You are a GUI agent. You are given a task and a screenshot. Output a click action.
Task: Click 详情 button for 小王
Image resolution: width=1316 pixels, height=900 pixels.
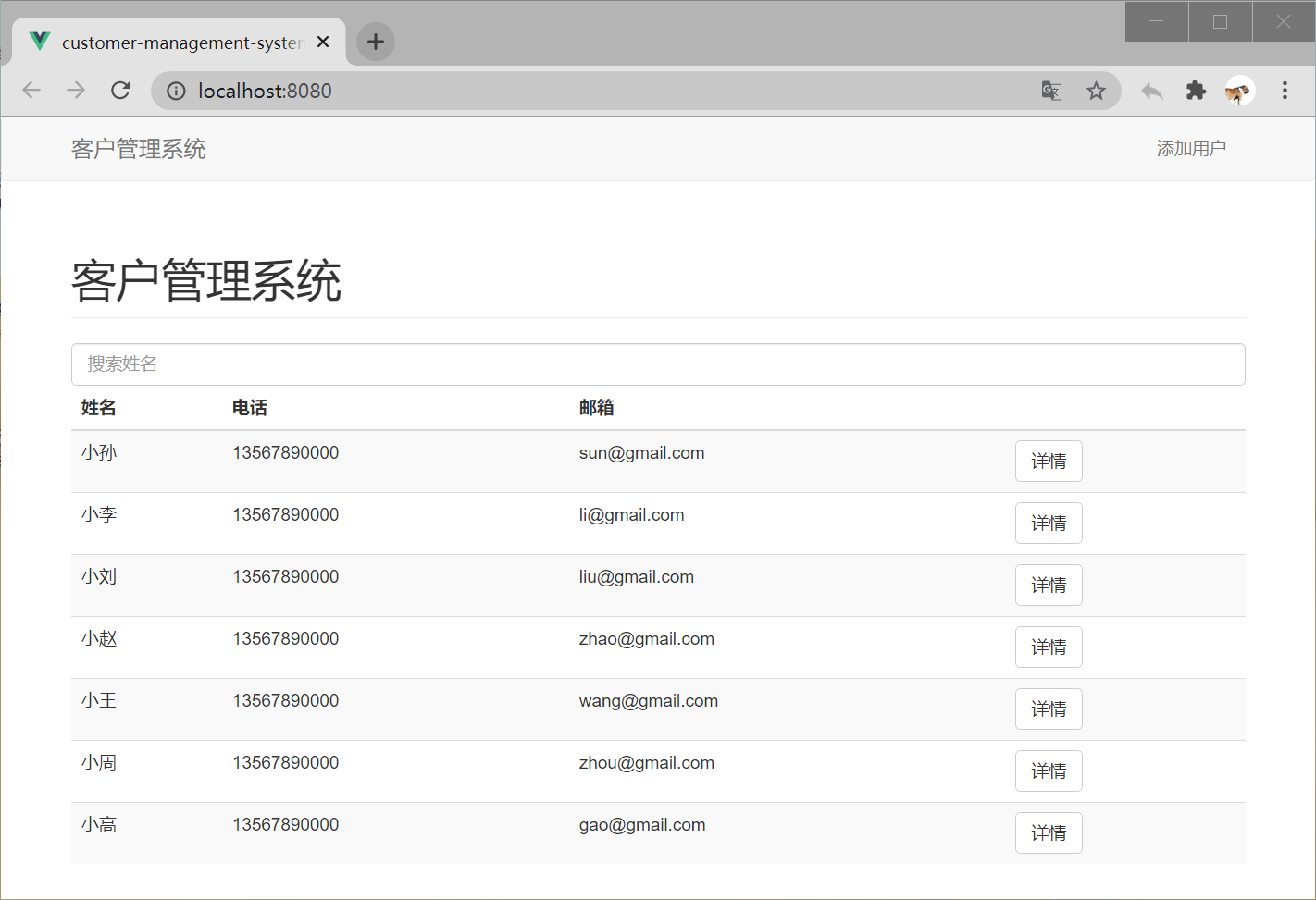click(1049, 709)
